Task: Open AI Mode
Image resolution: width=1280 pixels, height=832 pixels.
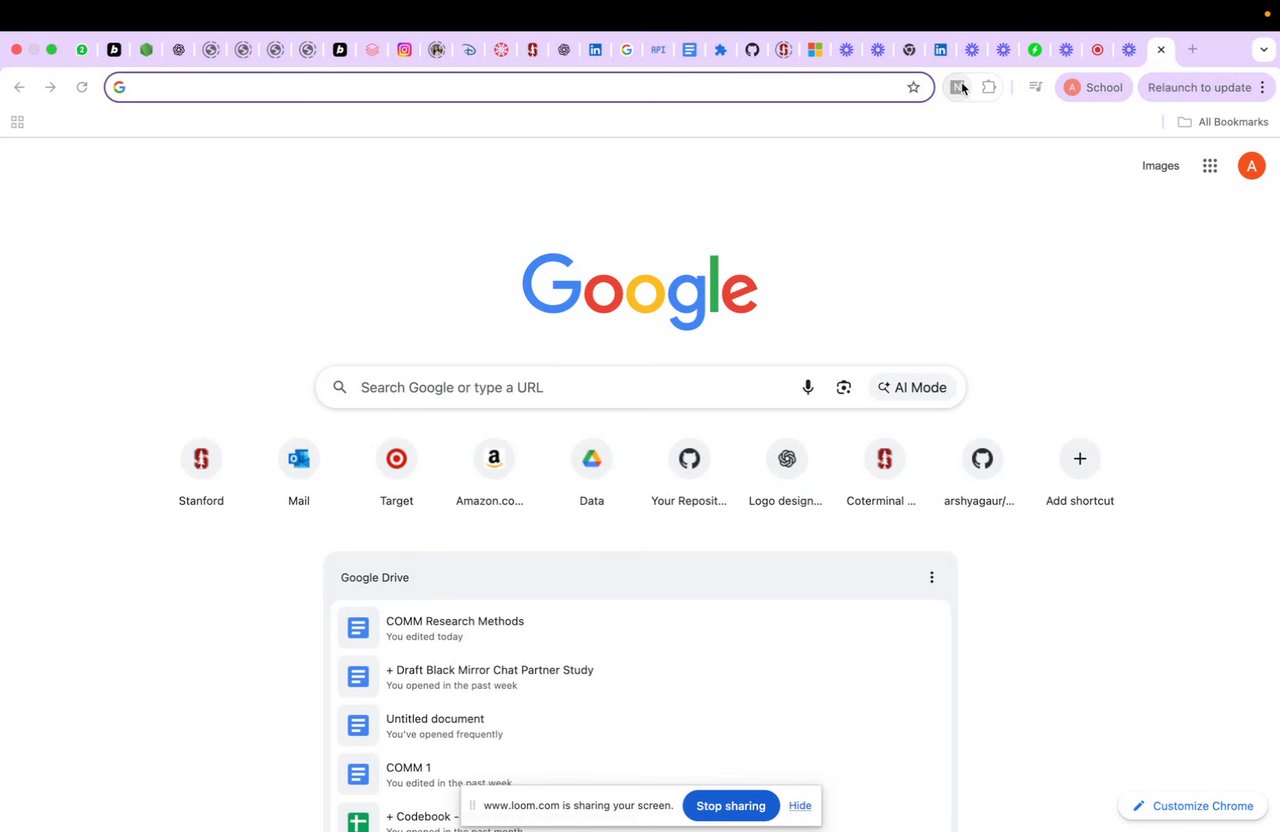Action: [912, 387]
